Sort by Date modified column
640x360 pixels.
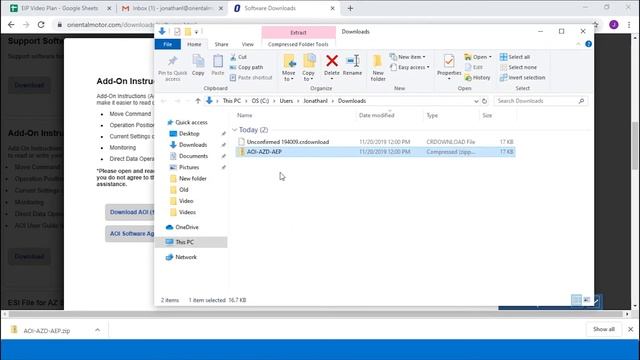tap(376, 116)
